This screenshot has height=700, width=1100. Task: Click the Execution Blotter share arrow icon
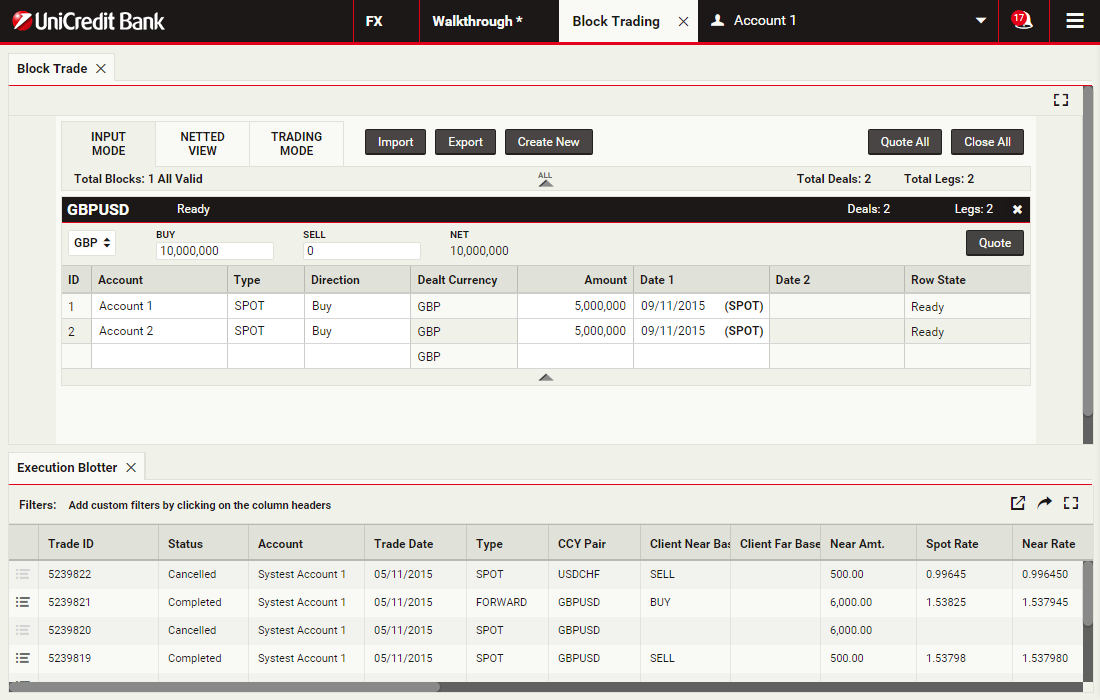coord(1044,503)
